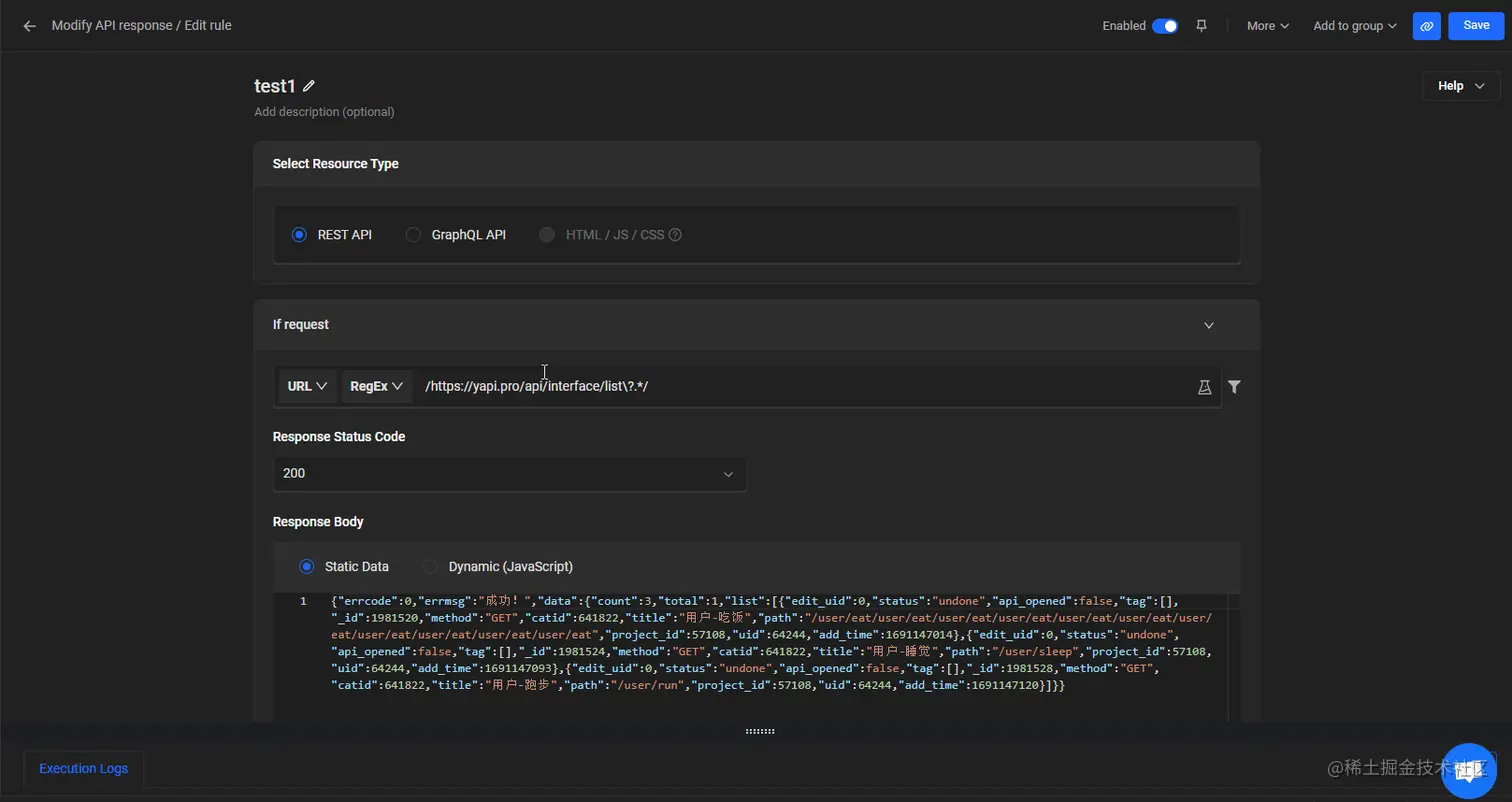Grab the bottom panel resize handle
Image resolution: width=1512 pixels, height=802 pixels.
coord(760,731)
